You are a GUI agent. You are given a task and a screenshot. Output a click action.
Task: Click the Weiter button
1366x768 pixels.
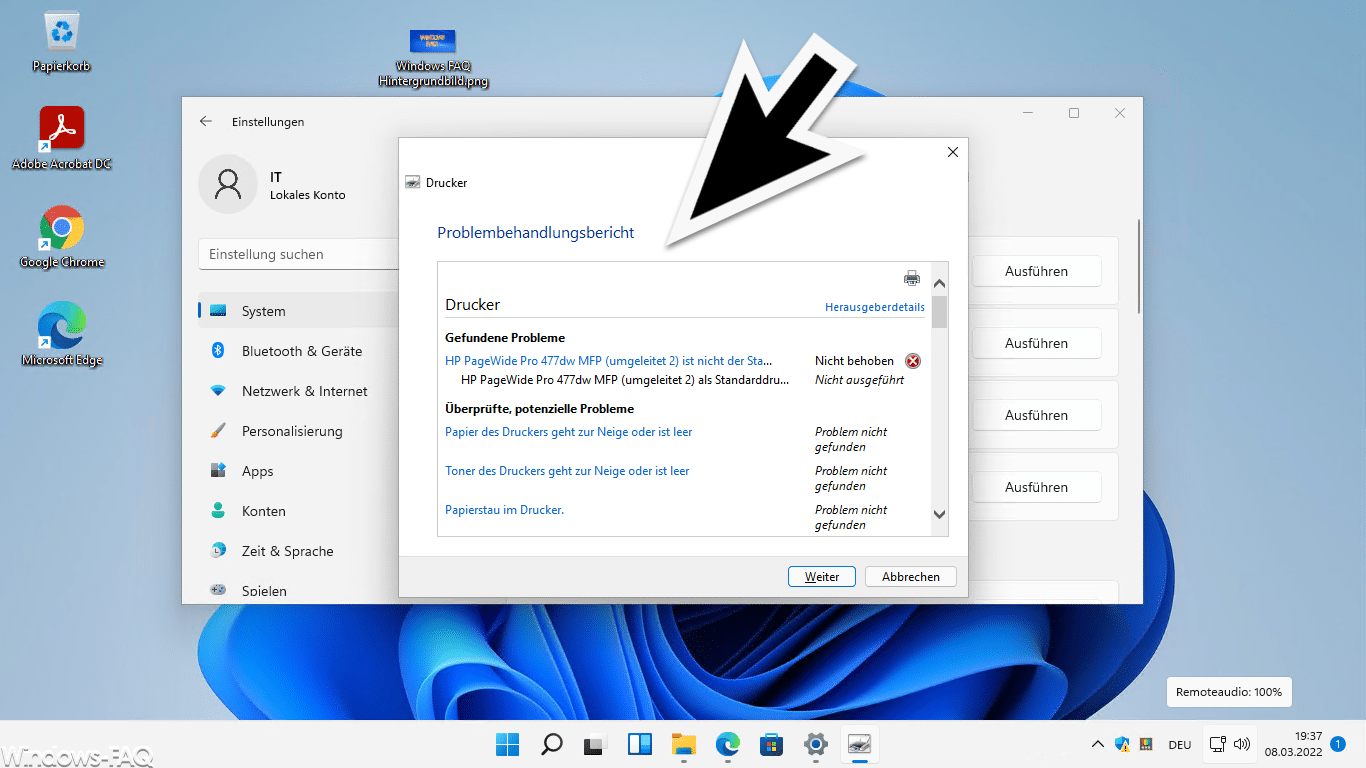point(822,577)
